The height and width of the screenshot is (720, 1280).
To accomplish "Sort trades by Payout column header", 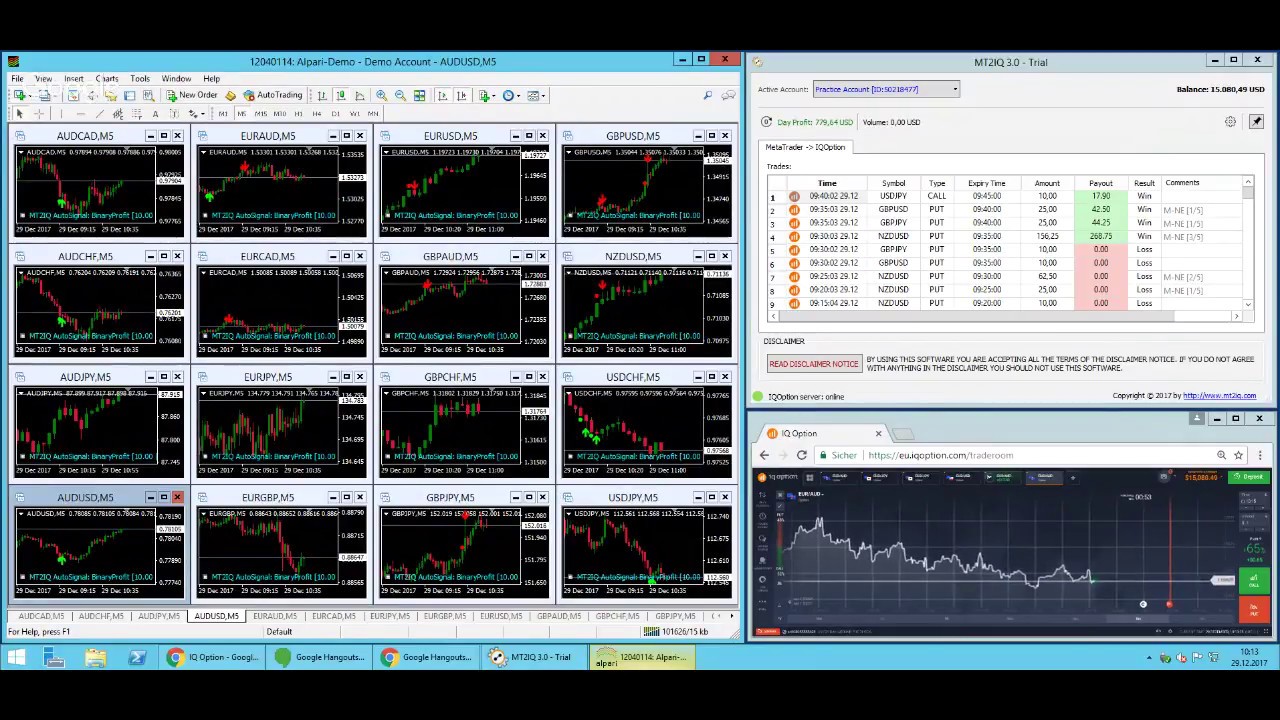I will tap(1100, 183).
